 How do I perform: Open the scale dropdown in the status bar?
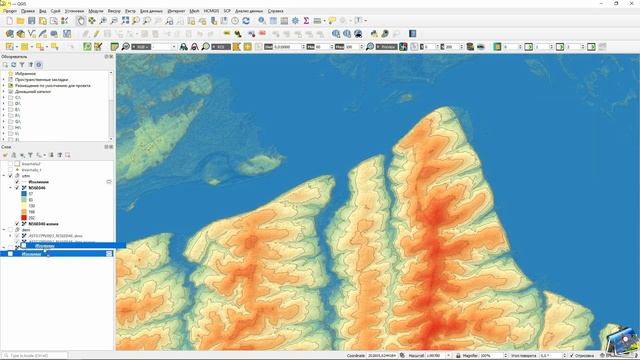tap(449, 356)
